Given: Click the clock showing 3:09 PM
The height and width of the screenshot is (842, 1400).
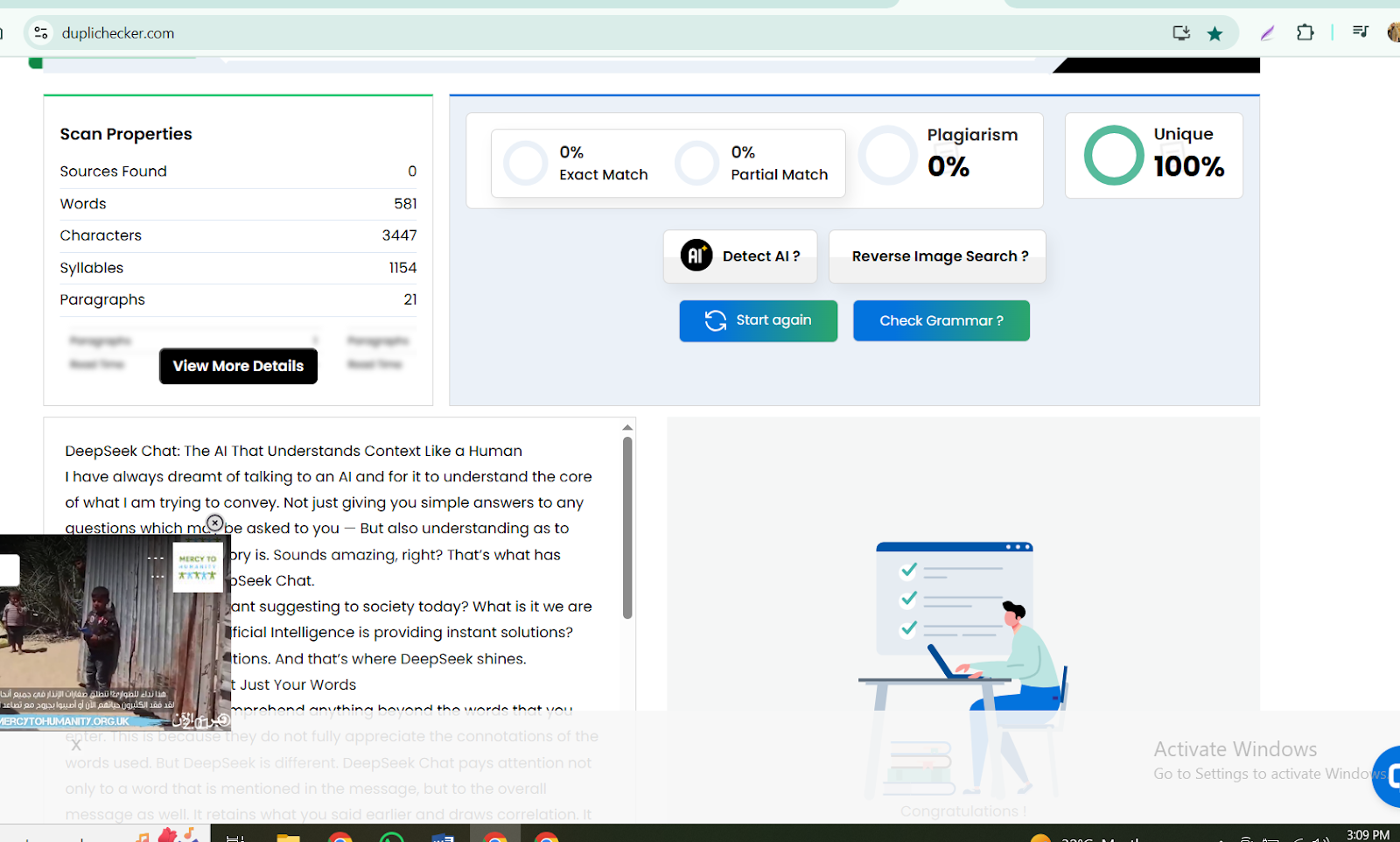Looking at the screenshot, I should 1368,835.
